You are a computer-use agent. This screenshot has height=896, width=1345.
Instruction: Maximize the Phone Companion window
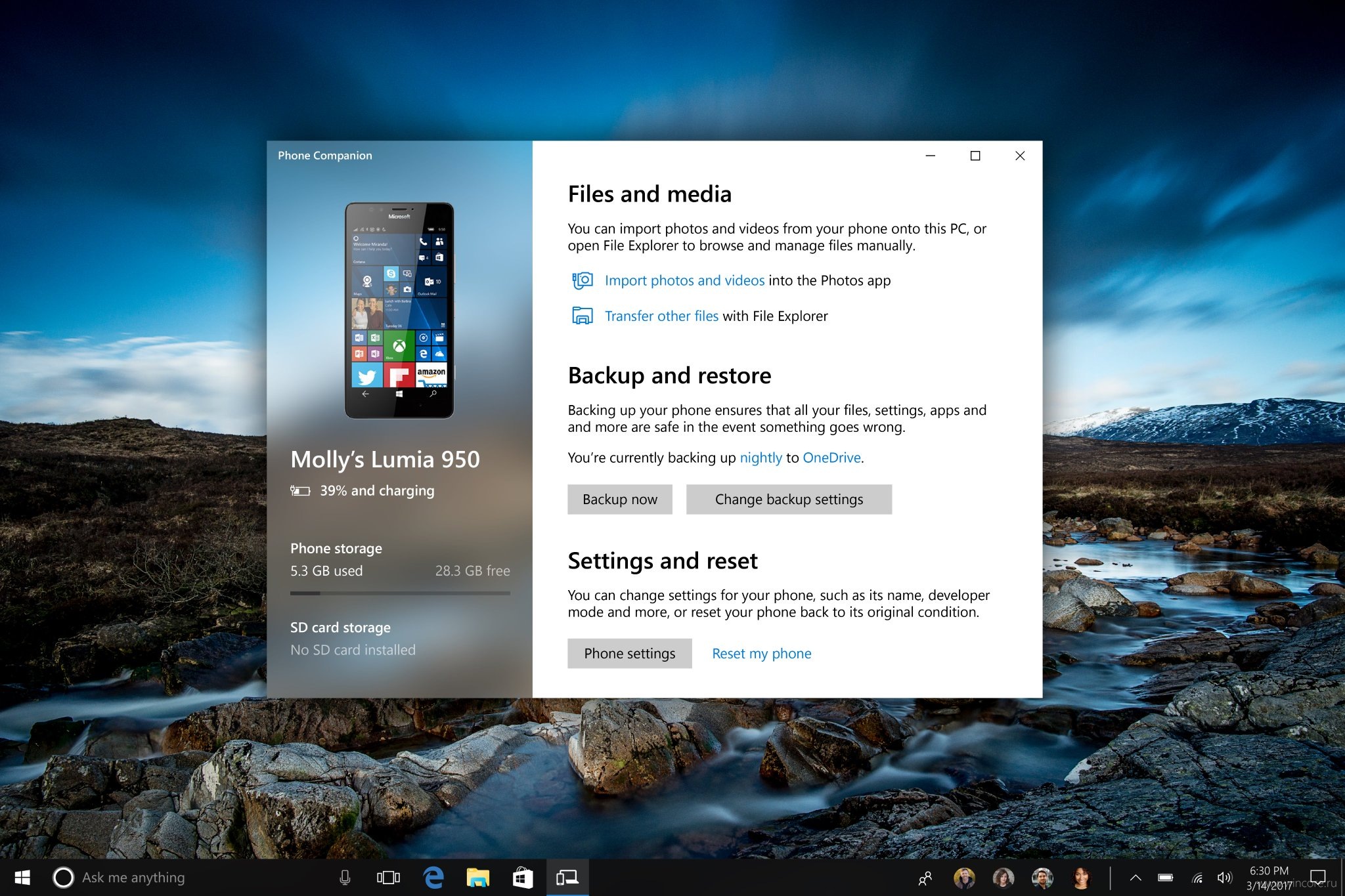click(x=975, y=156)
